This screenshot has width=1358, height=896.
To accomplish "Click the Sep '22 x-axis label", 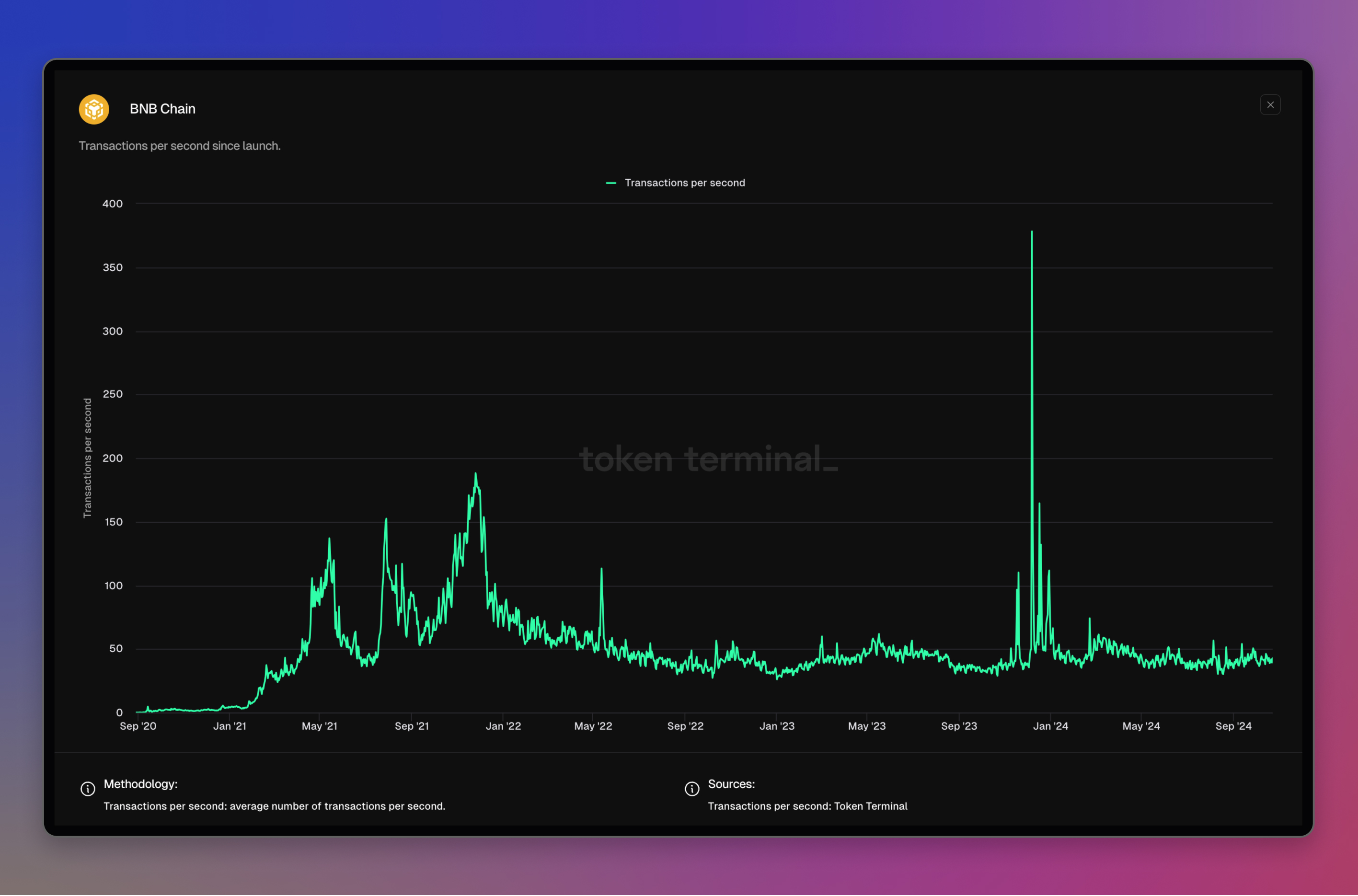I will point(686,726).
